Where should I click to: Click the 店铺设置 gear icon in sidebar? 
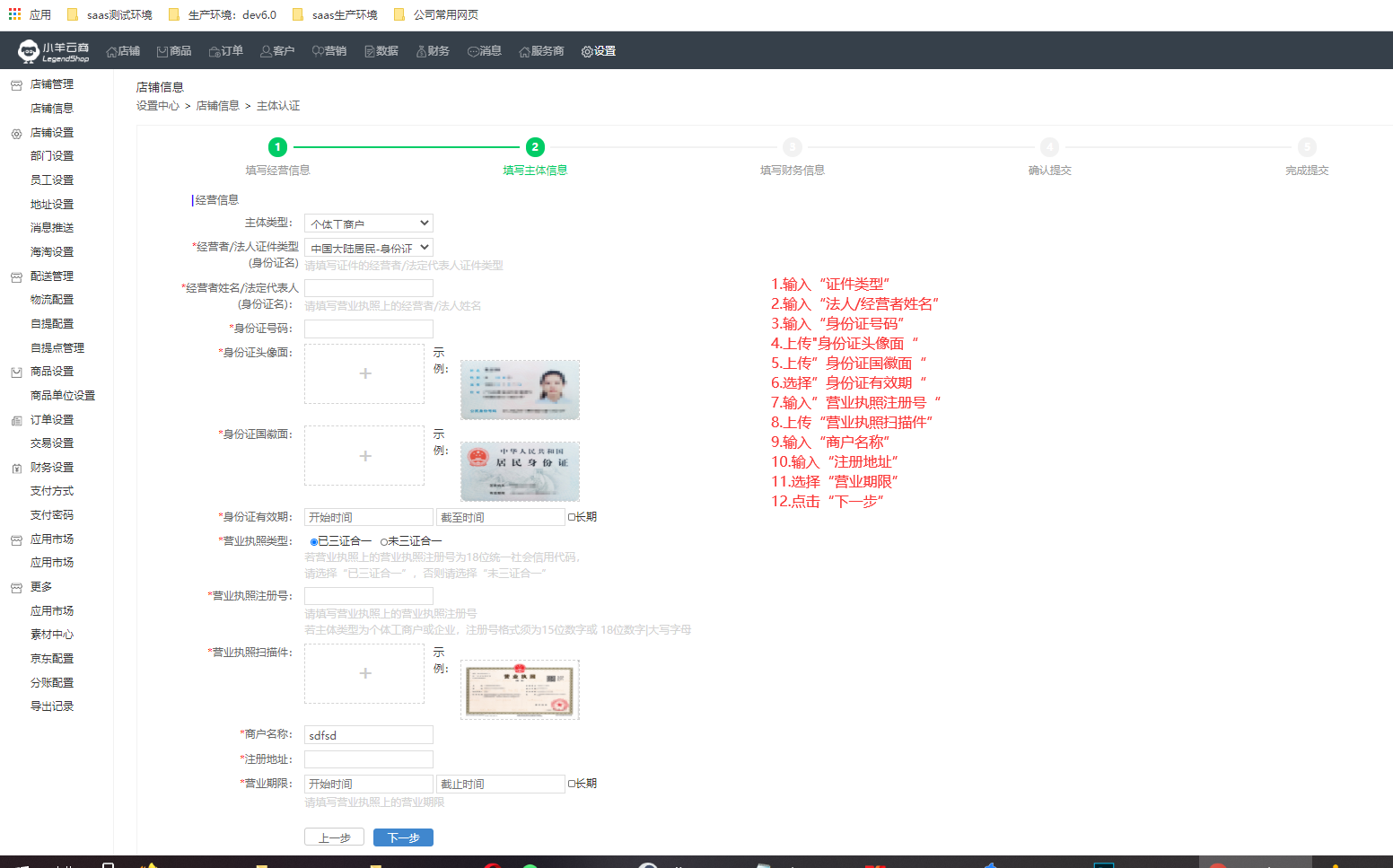(16, 133)
